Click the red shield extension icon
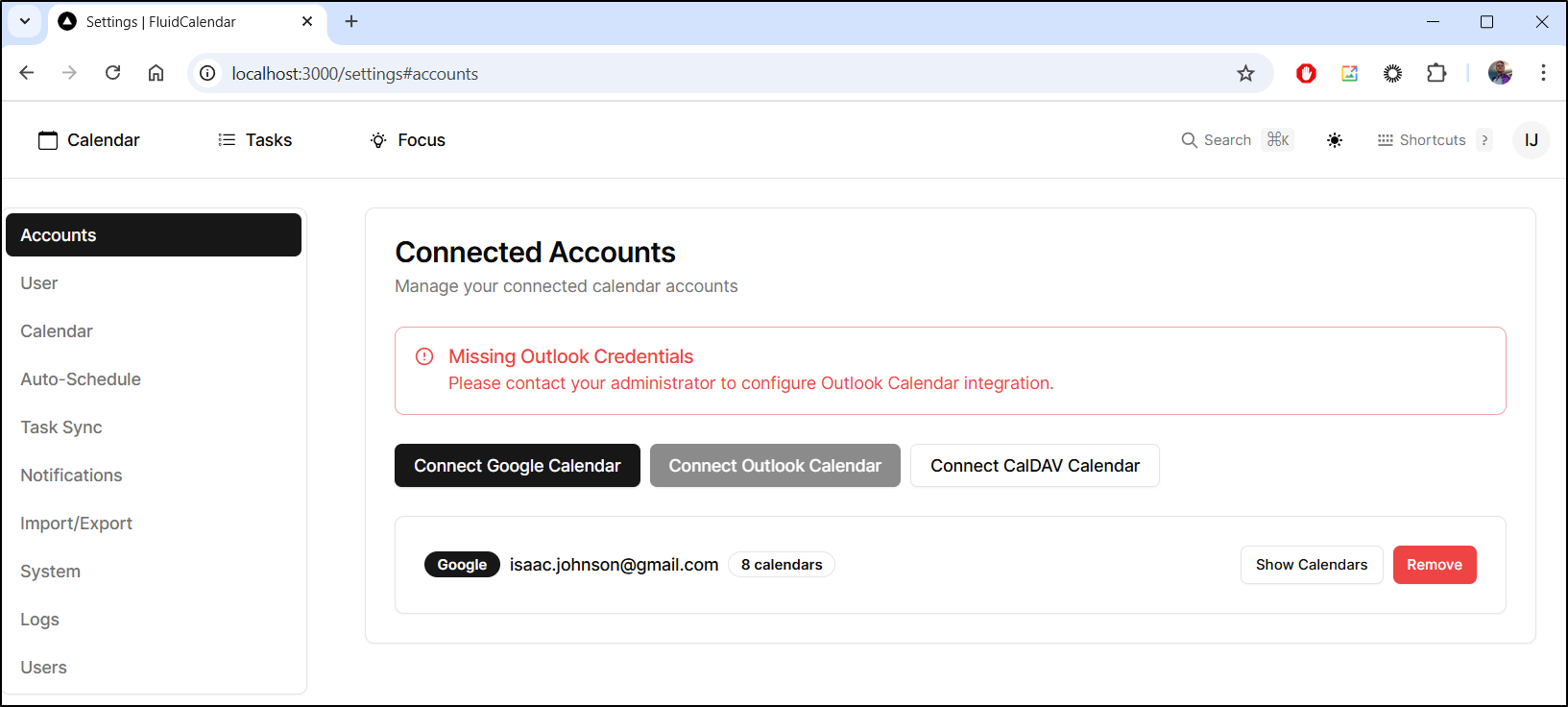Screen dimensions: 1568x707 (x=1306, y=73)
